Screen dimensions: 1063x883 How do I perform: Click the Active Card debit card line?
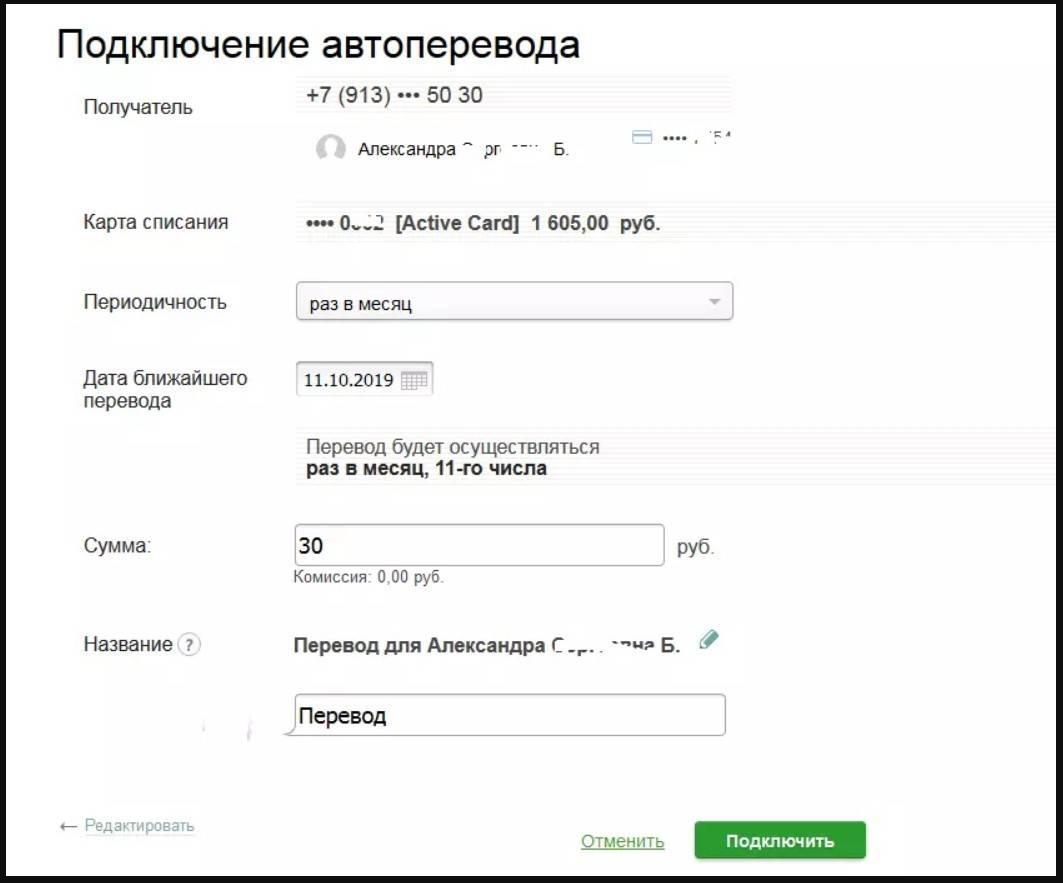pos(483,224)
